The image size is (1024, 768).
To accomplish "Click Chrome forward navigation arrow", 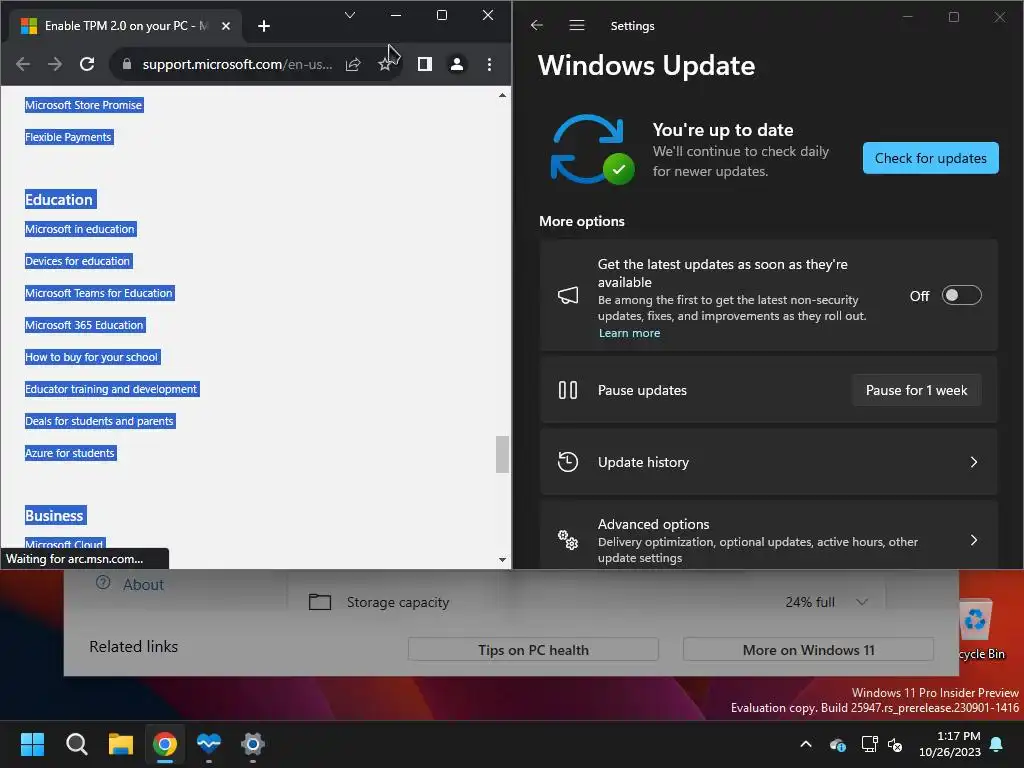I will pos(55,64).
